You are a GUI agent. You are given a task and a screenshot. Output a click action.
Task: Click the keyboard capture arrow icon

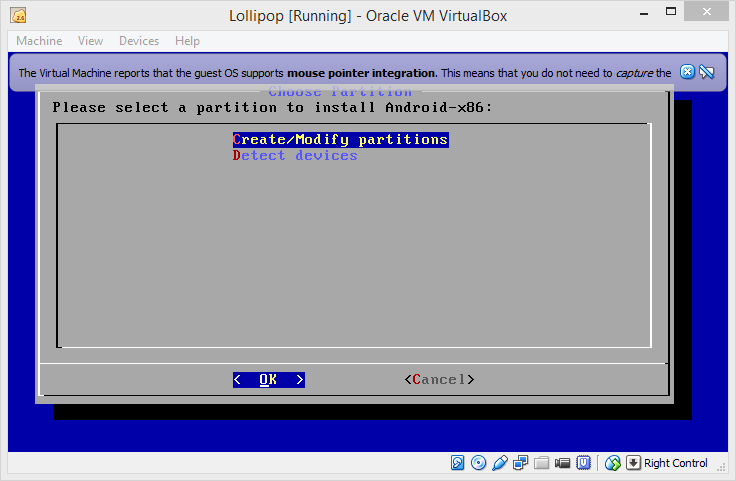(x=633, y=463)
